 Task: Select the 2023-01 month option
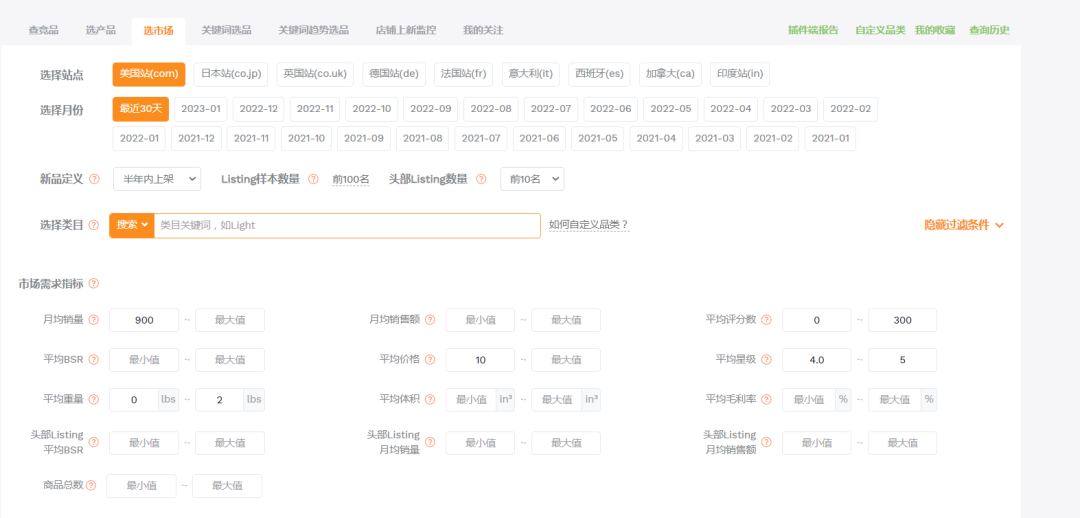tap(201, 108)
